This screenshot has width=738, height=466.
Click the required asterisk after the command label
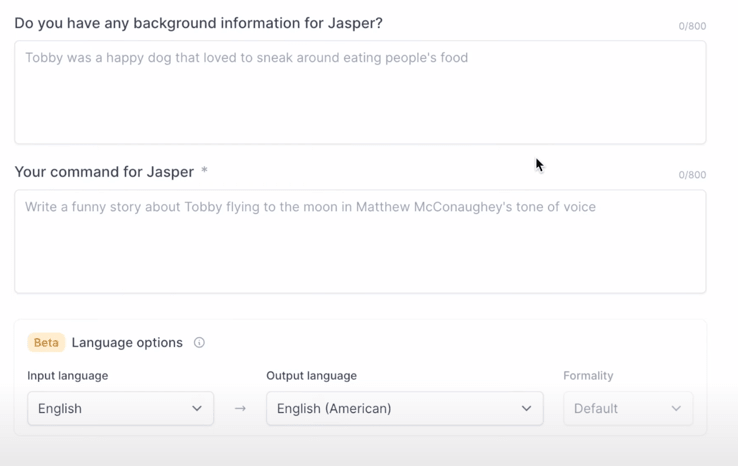point(204,171)
